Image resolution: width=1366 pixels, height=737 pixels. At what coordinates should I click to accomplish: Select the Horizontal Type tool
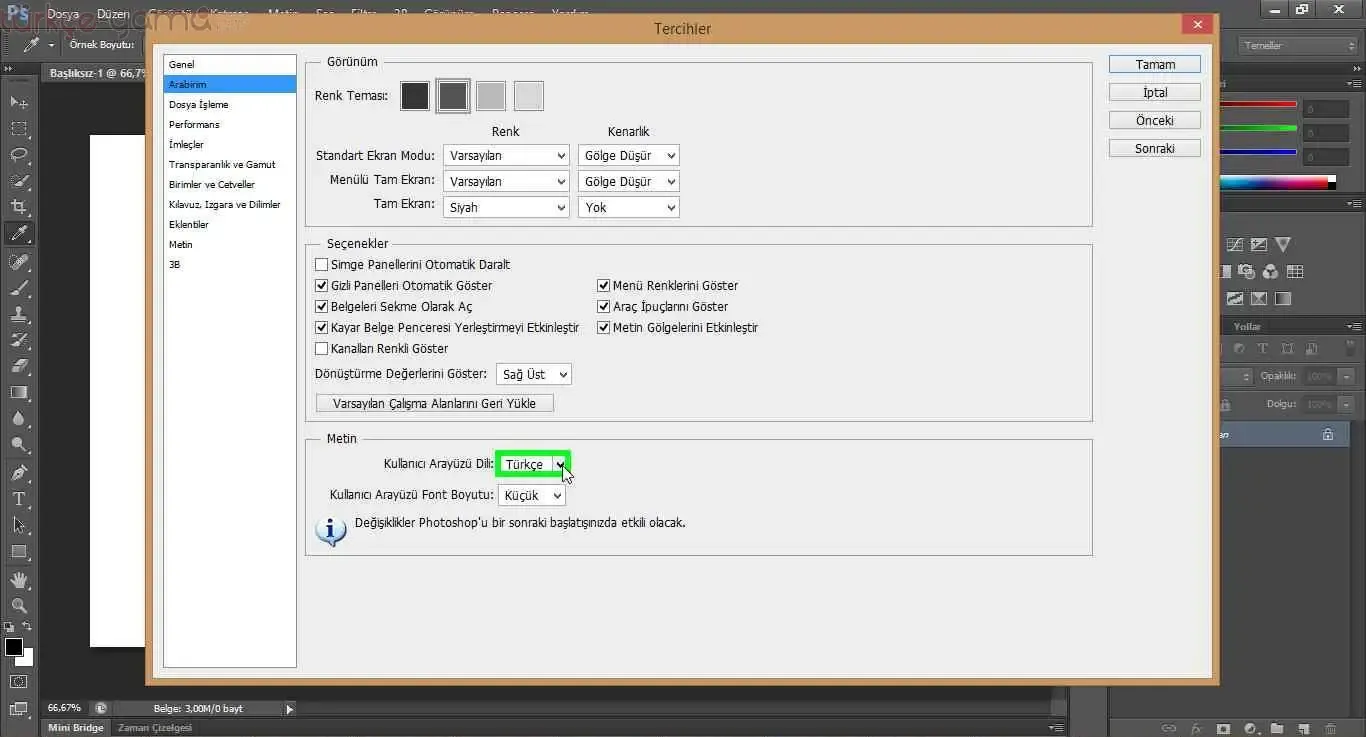(19, 498)
